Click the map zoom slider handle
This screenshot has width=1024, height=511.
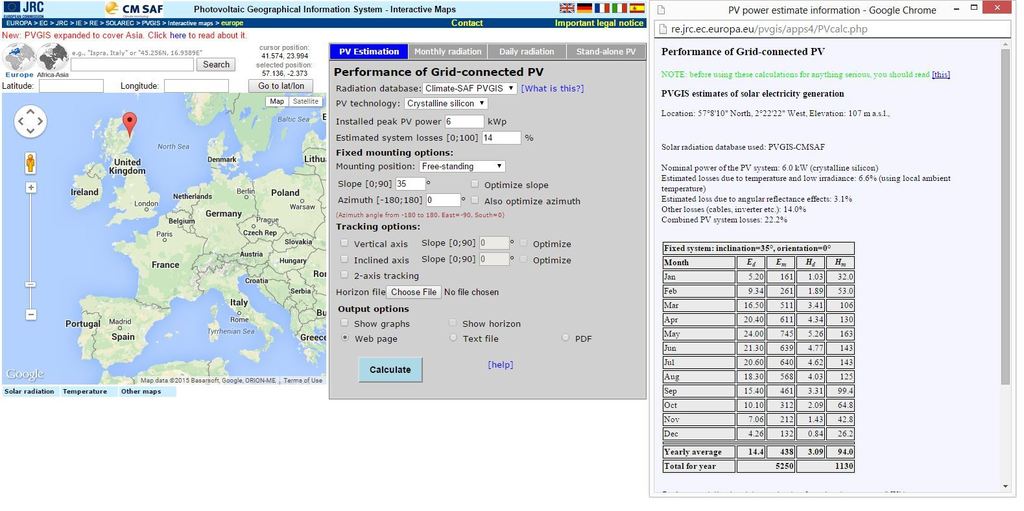coord(31,285)
